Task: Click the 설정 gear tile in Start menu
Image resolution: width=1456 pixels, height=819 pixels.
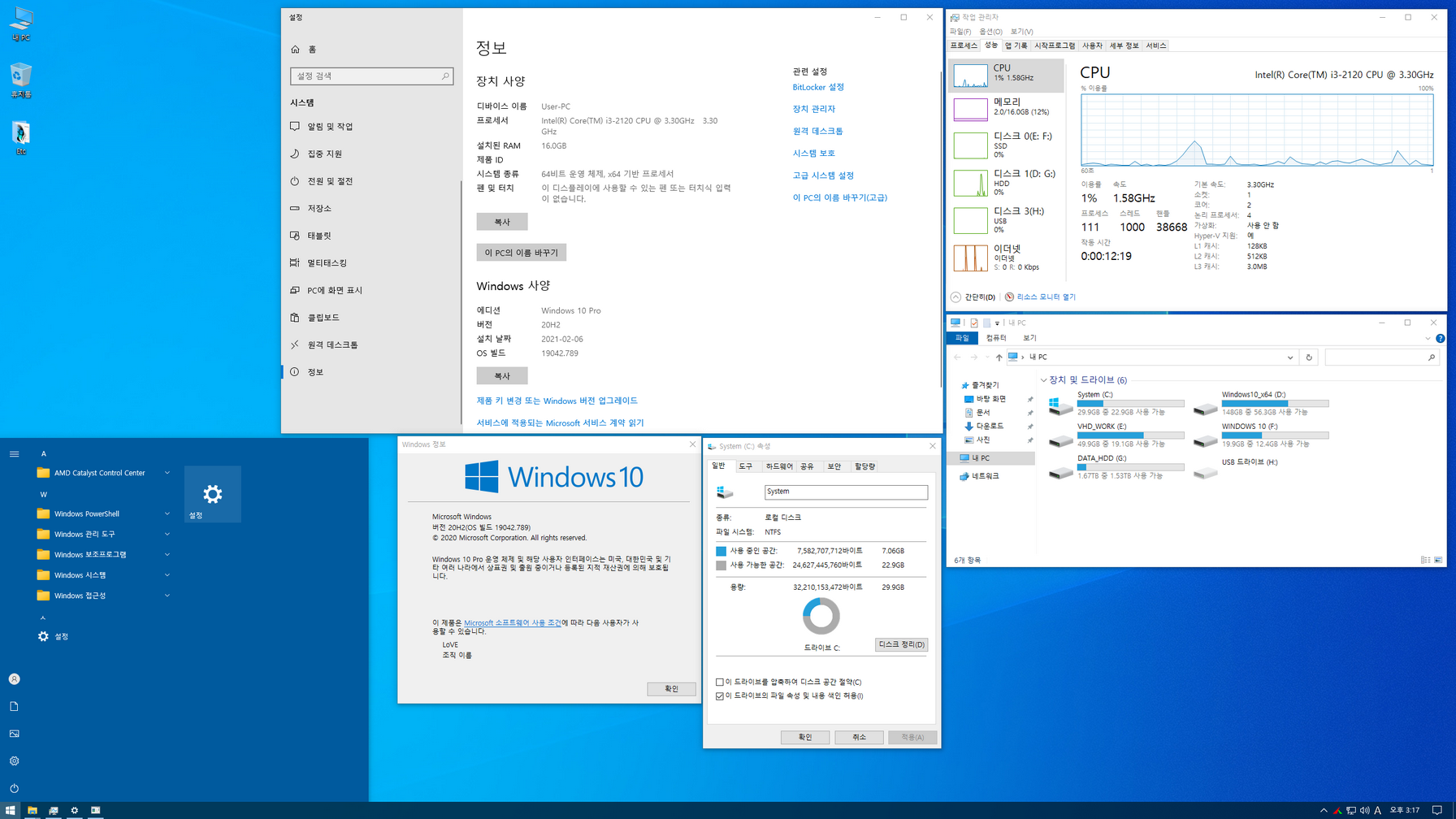Action: tap(212, 494)
